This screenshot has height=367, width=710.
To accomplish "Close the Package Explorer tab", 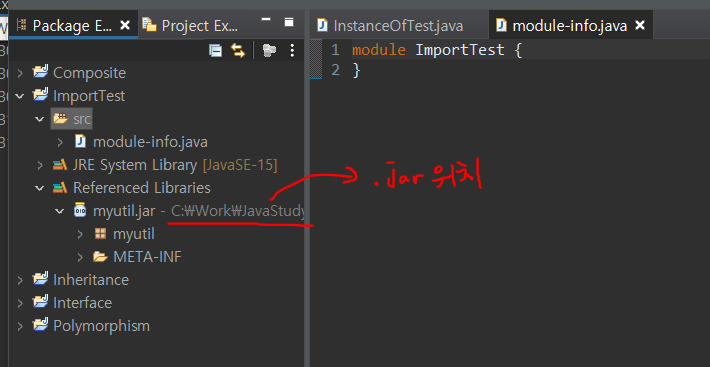I will point(125,25).
